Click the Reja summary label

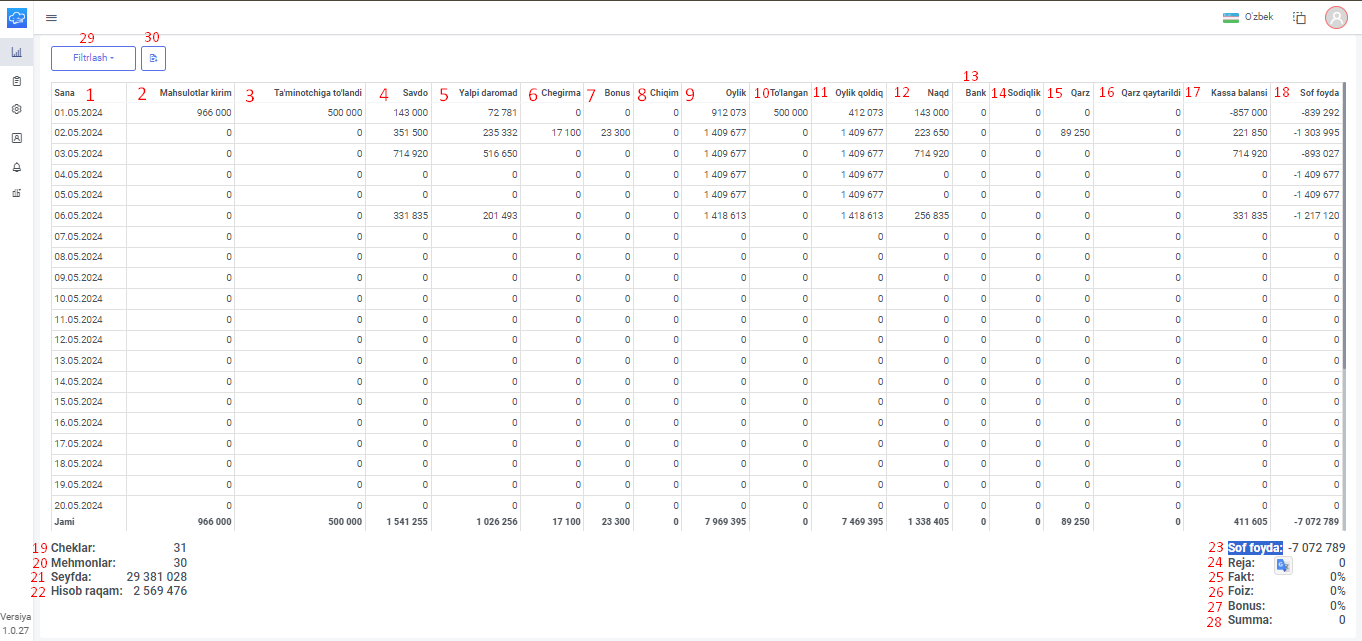pos(1241,563)
